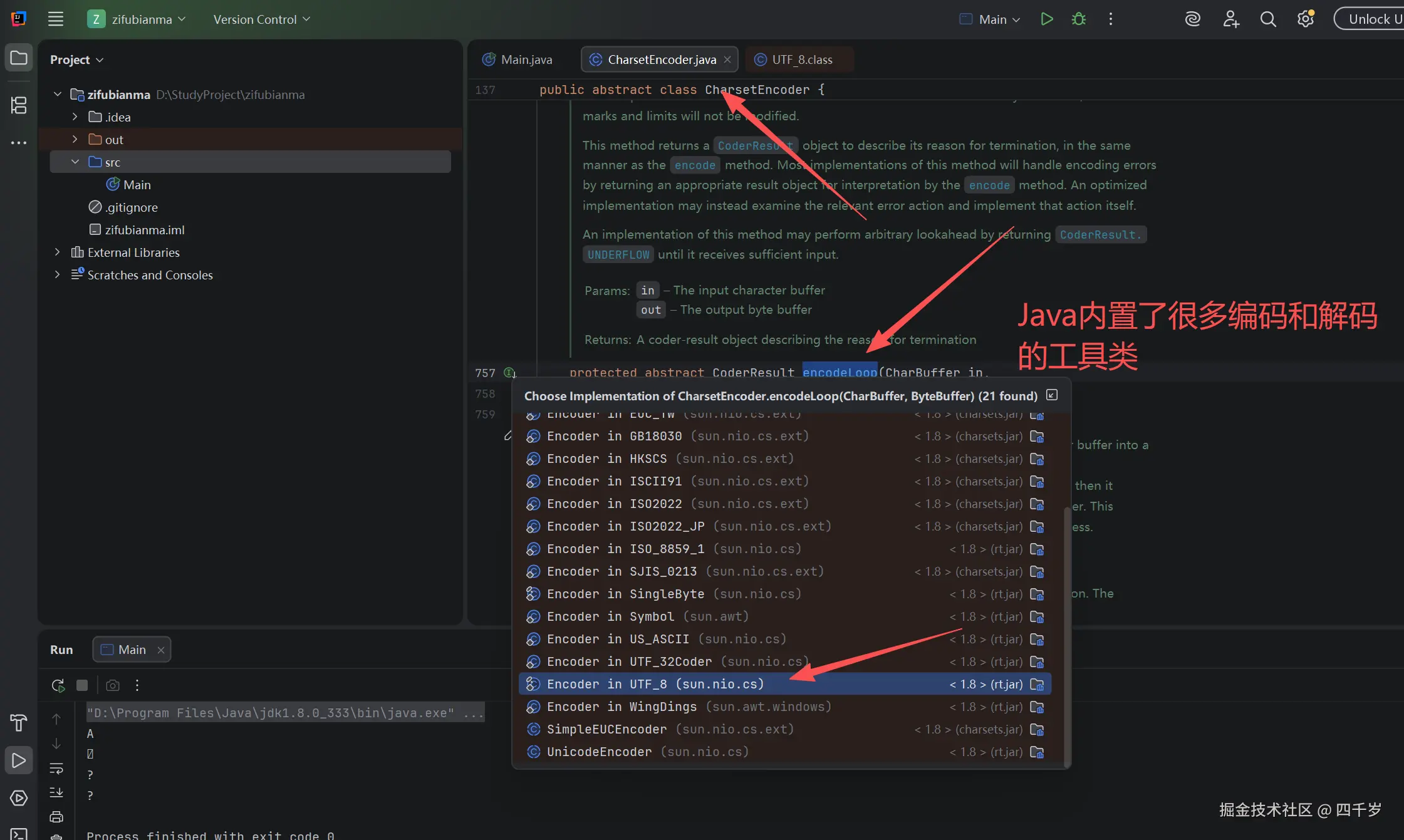Close Main run tab
The width and height of the screenshot is (1404, 840).
click(x=161, y=650)
